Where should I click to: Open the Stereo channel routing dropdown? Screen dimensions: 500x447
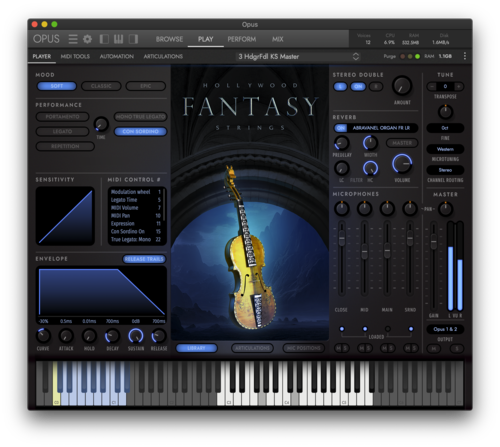coord(445,170)
